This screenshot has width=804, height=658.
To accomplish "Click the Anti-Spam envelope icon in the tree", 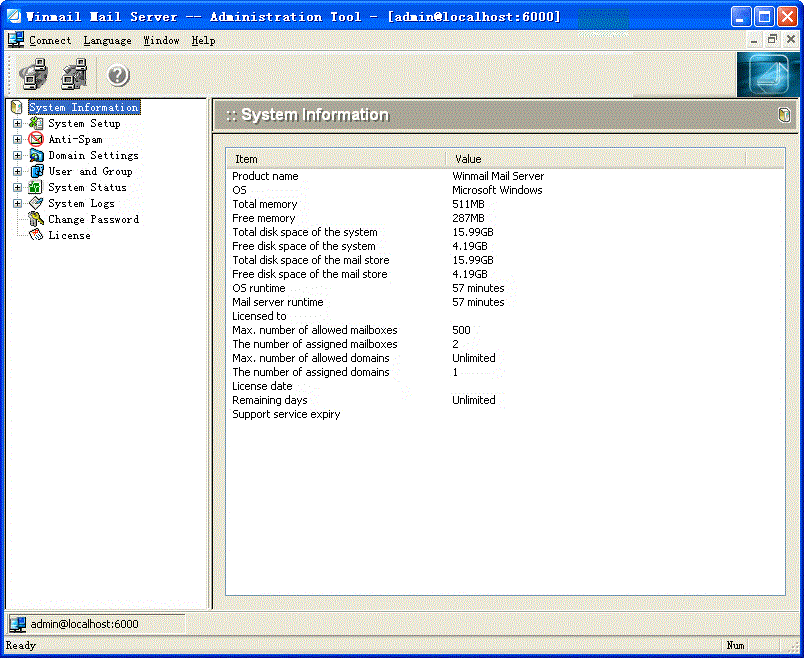I will [x=36, y=140].
